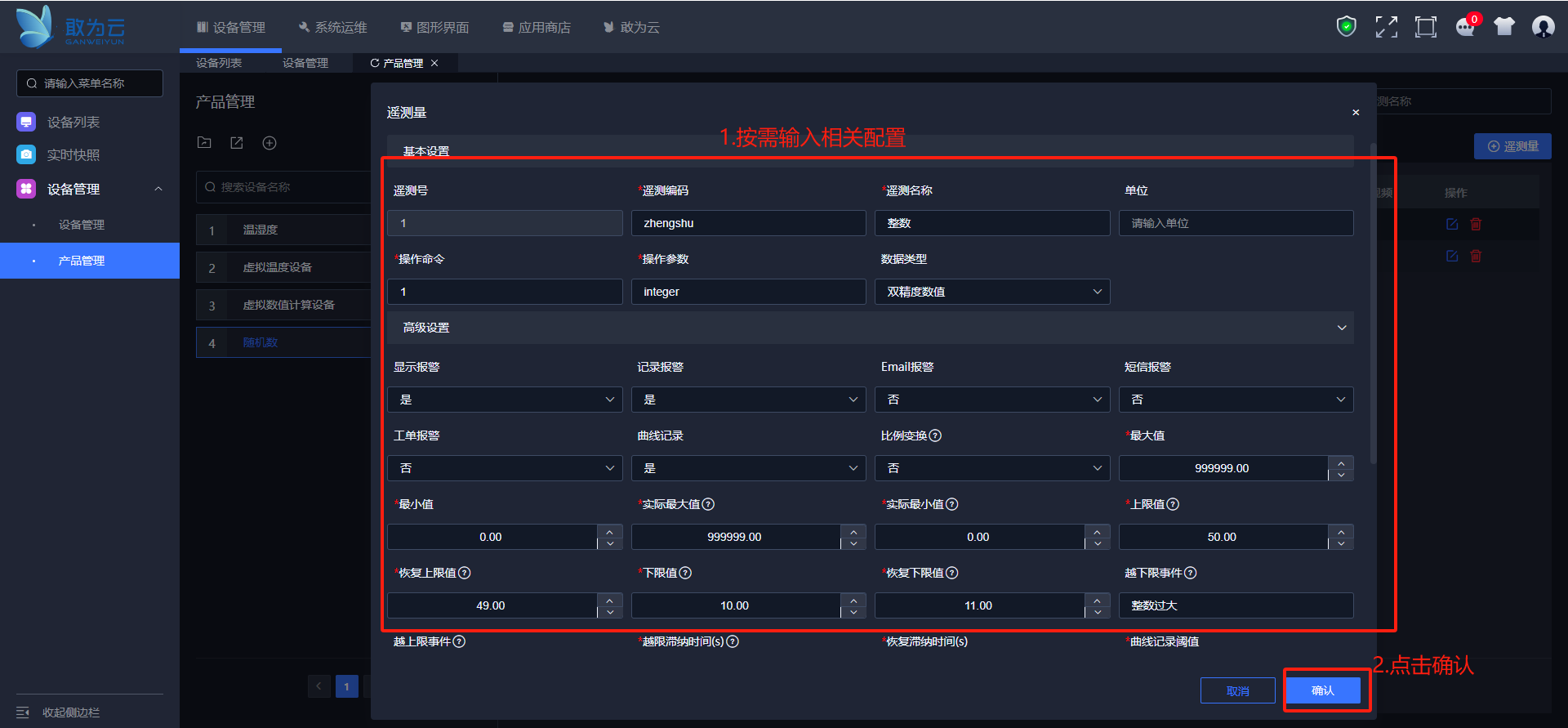The image size is (1568, 728).
Task: Open the user avatar profile menu
Action: tap(1543, 27)
